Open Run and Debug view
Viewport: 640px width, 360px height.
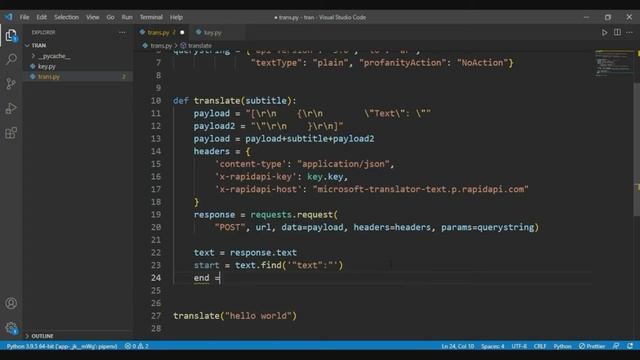pyautogui.click(x=11, y=108)
